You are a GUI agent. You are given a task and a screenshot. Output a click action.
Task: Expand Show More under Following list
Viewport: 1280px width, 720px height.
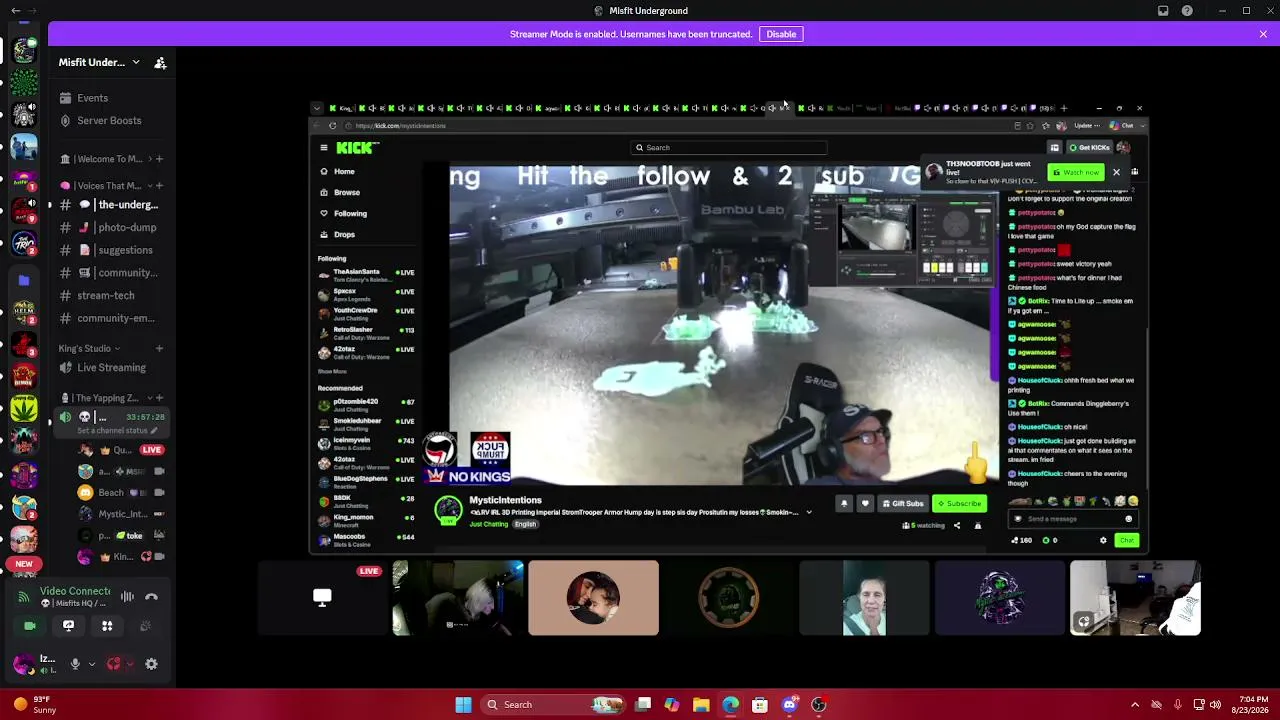332,371
